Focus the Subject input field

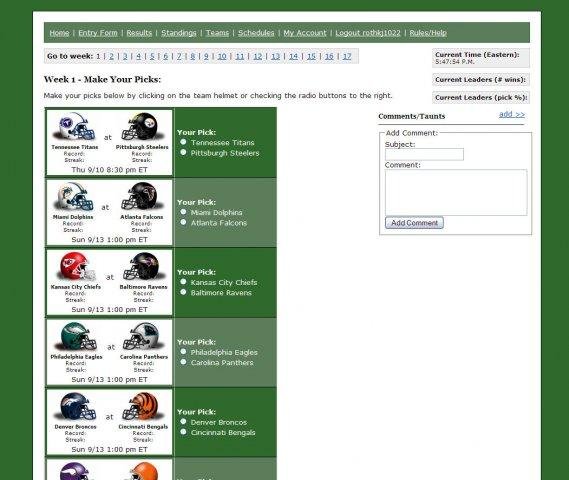pos(424,154)
